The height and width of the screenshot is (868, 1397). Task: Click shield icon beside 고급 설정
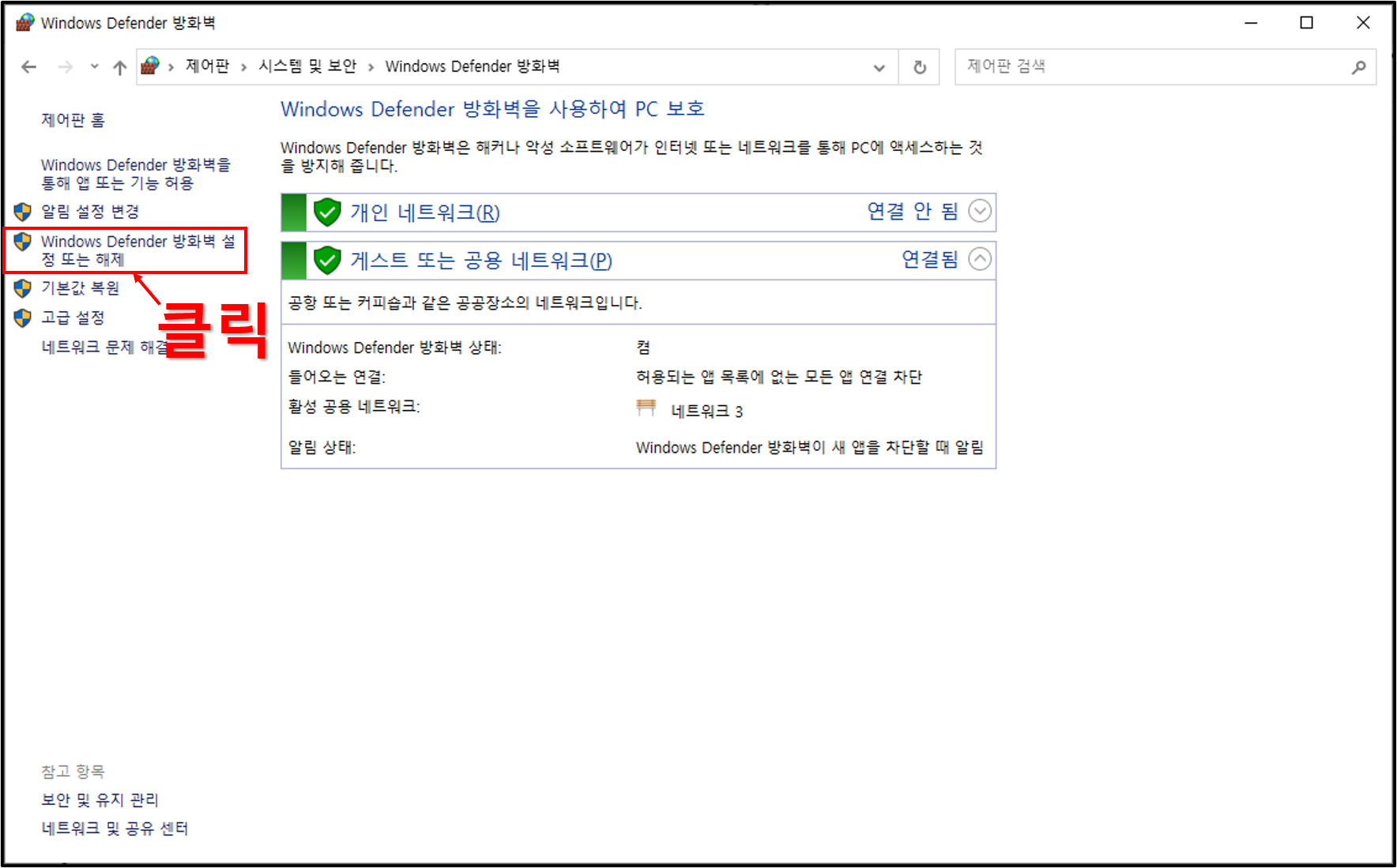[23, 318]
